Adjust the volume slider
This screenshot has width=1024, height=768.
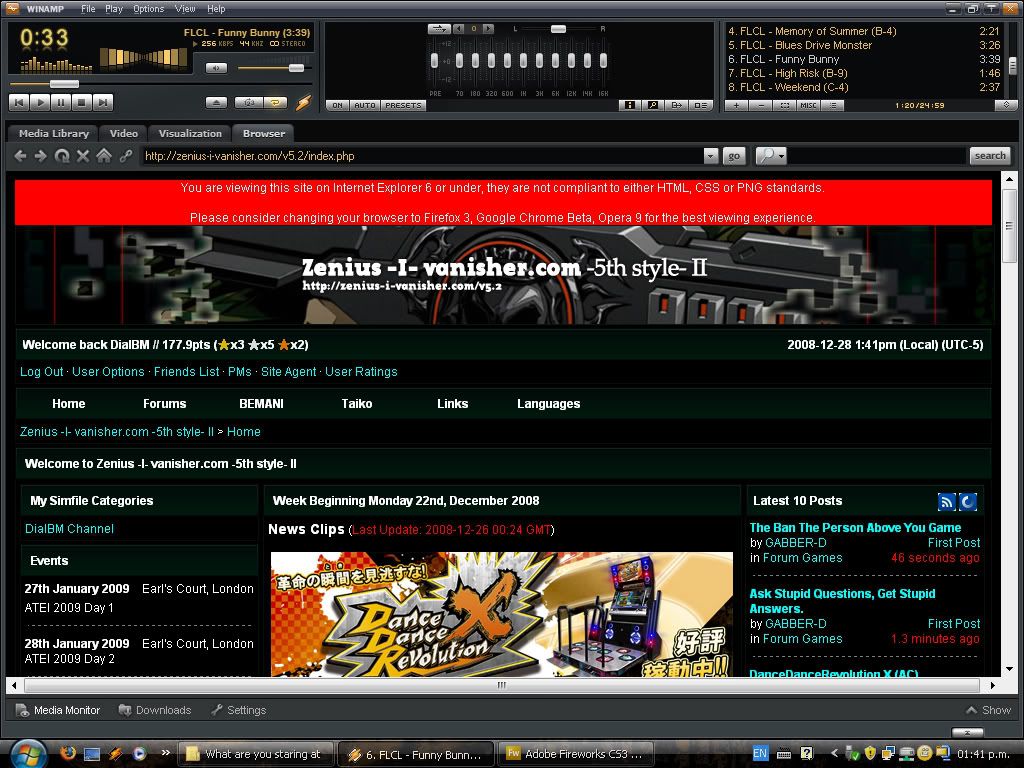[x=273, y=68]
